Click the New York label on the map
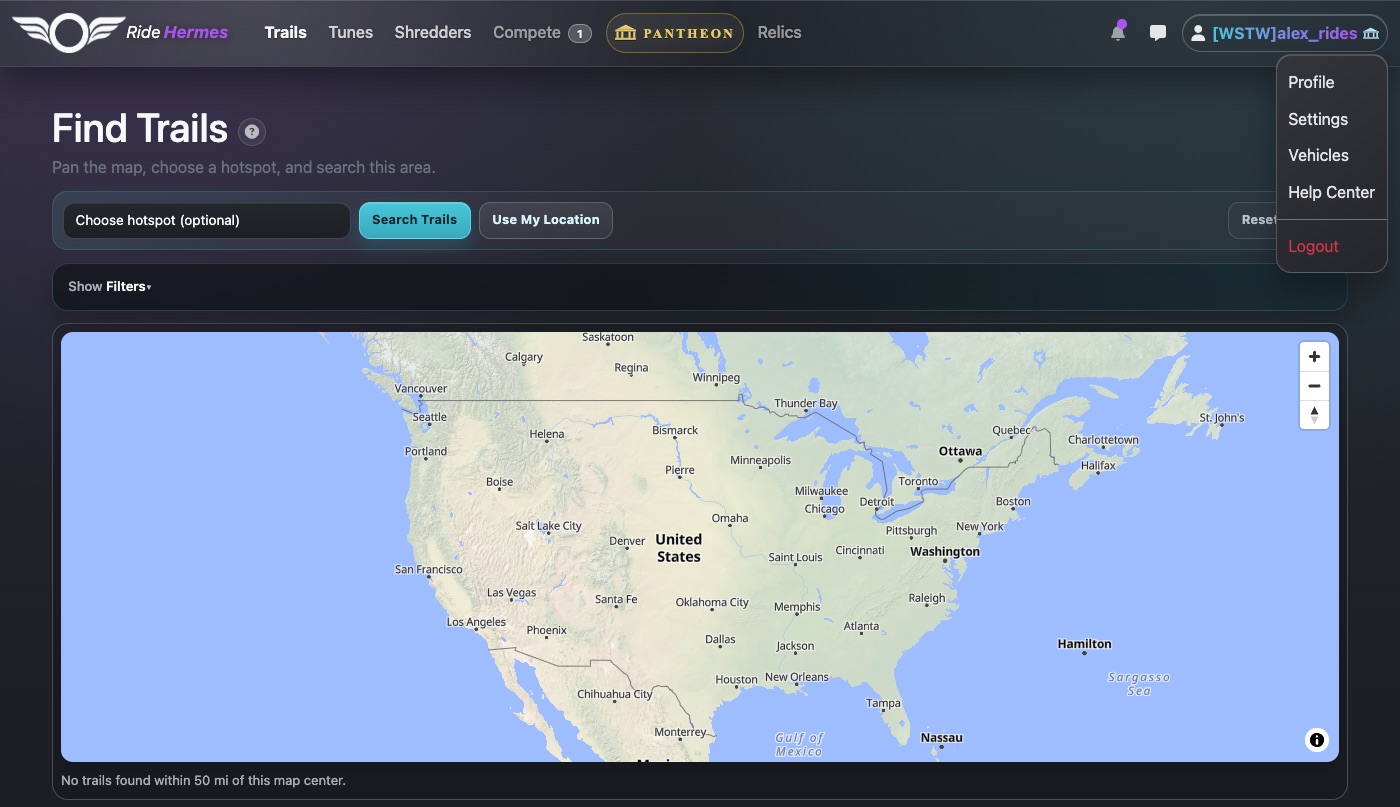 click(x=980, y=526)
